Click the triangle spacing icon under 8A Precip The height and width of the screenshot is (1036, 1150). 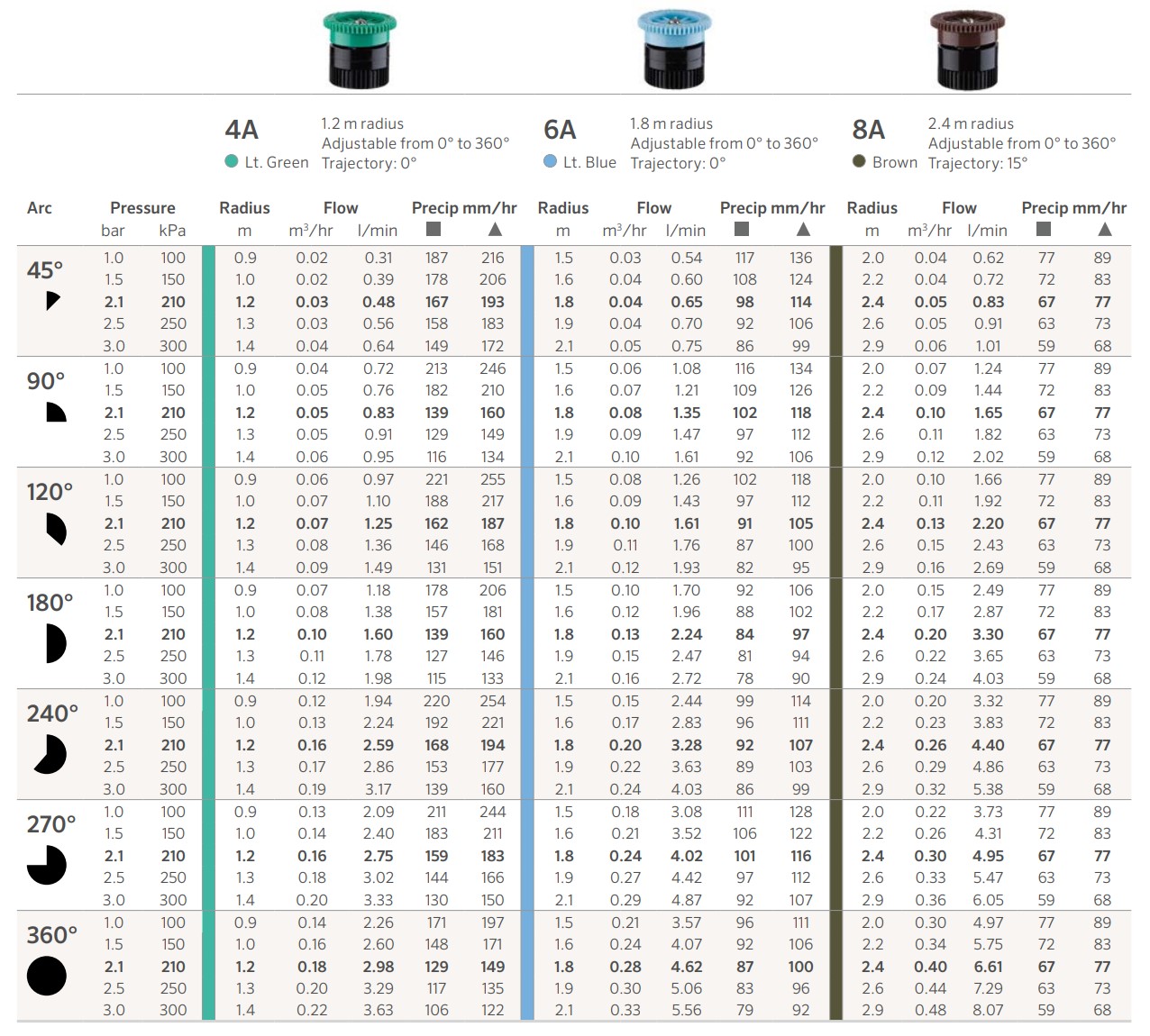tap(1105, 230)
